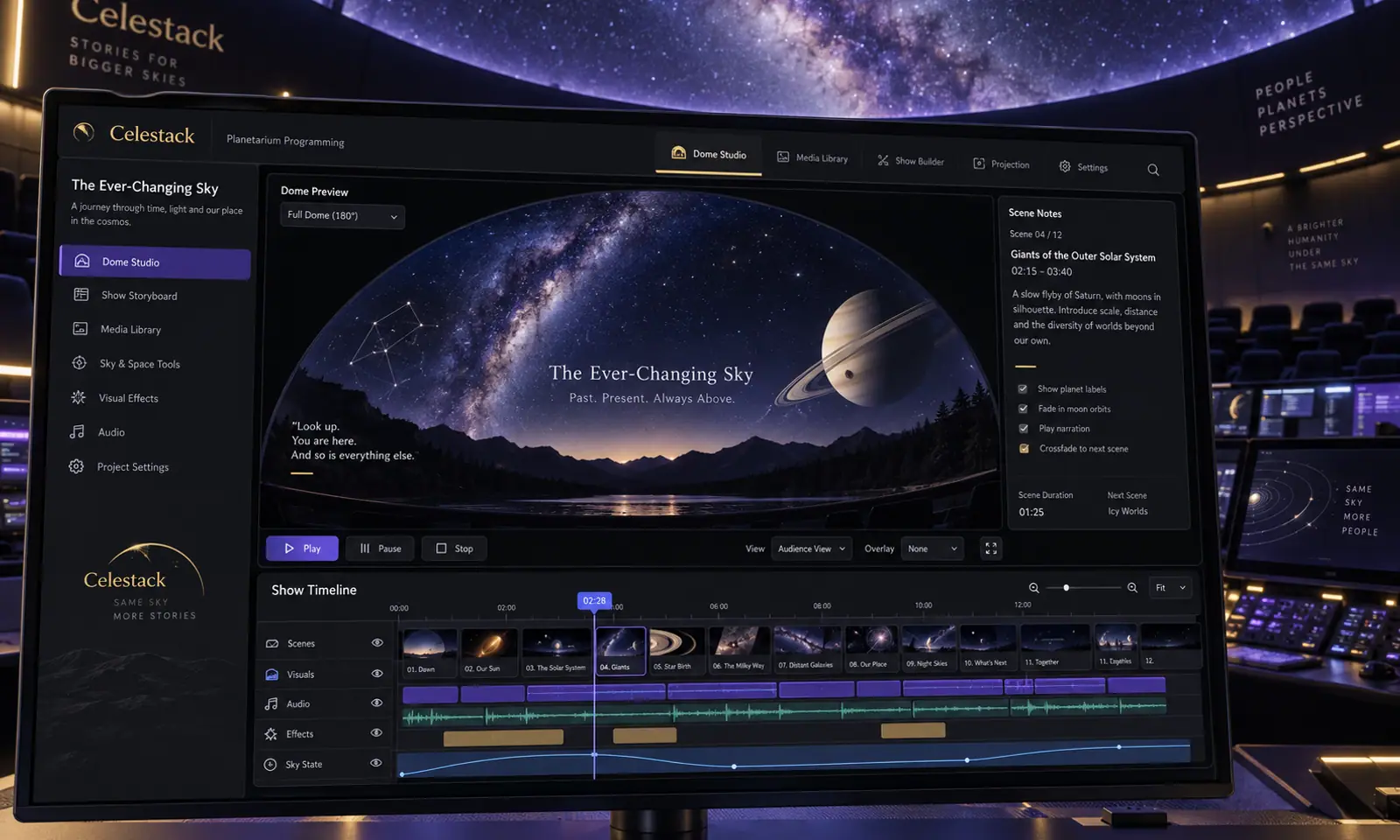The width and height of the screenshot is (1400, 840).
Task: Hide the Effects track with eye icon
Action: [x=376, y=733]
